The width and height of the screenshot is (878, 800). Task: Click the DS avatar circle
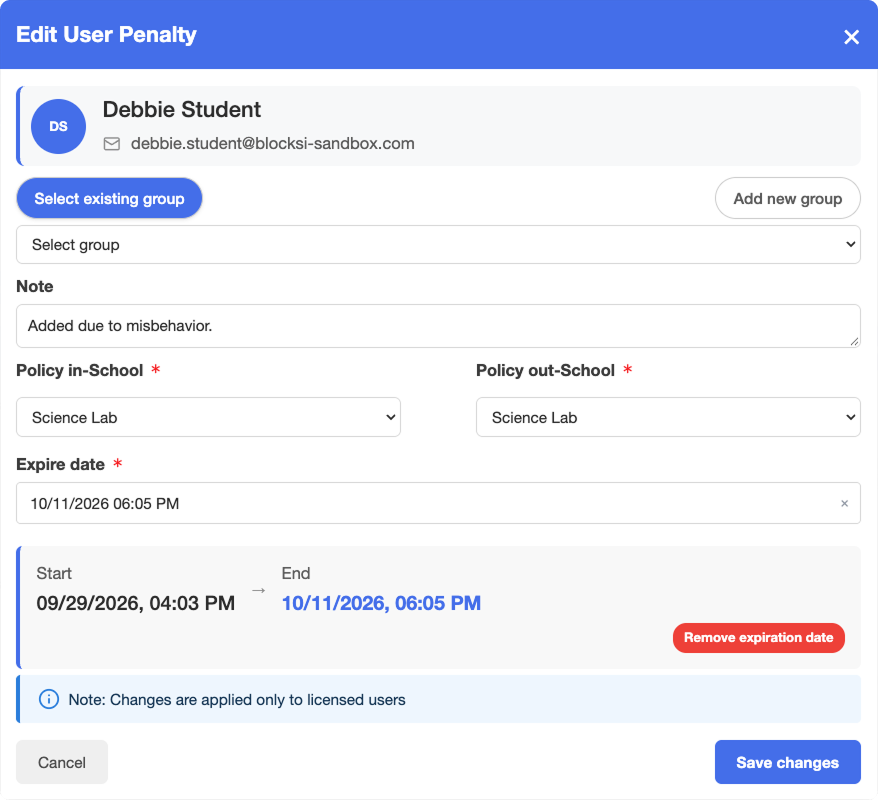click(58, 127)
